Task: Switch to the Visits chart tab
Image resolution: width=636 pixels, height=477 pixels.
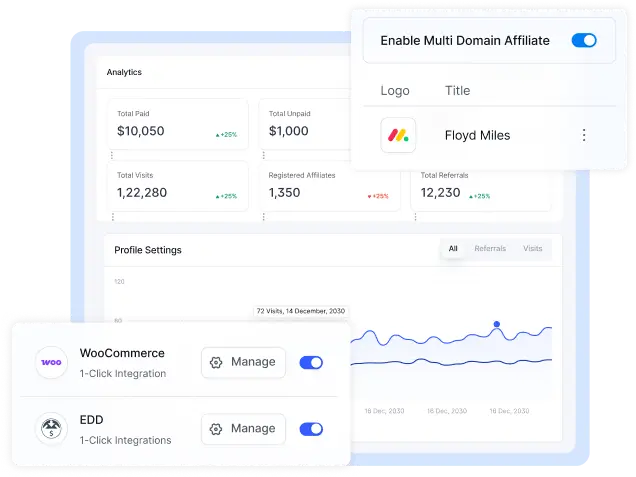Action: pyautogui.click(x=533, y=249)
